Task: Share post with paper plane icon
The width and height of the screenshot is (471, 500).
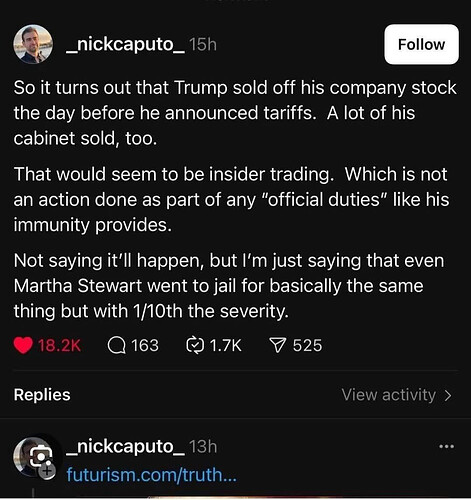Action: [x=278, y=345]
